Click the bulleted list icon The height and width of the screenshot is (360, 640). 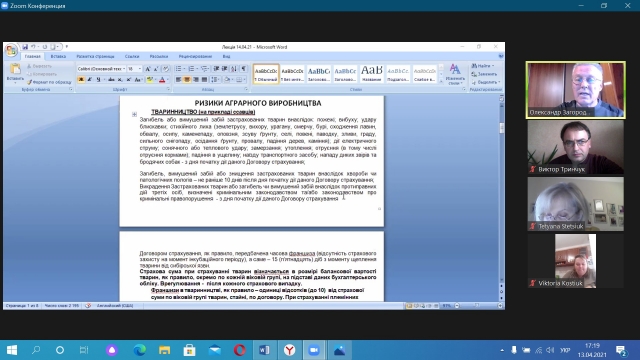tap(179, 69)
